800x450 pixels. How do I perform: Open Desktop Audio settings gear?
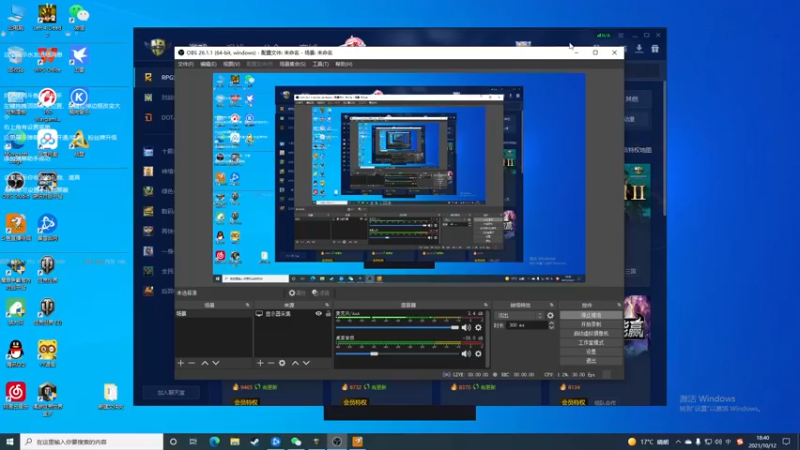[x=478, y=354]
